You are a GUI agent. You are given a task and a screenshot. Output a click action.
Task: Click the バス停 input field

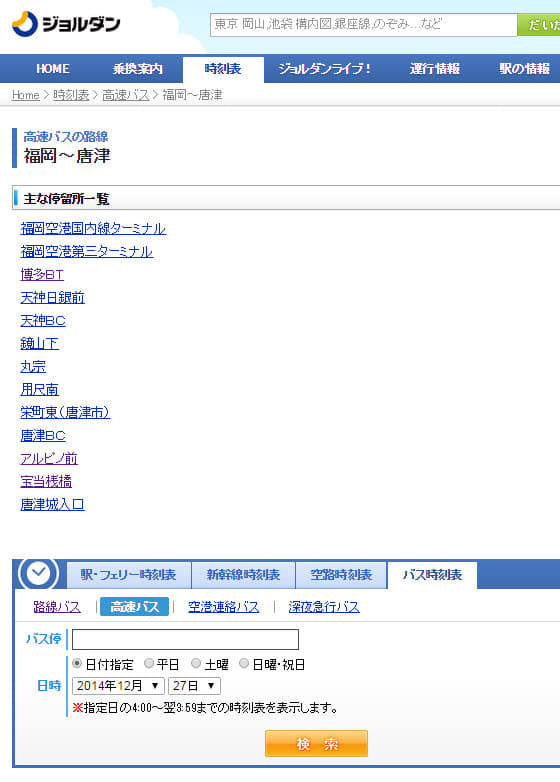pyautogui.click(x=186, y=639)
